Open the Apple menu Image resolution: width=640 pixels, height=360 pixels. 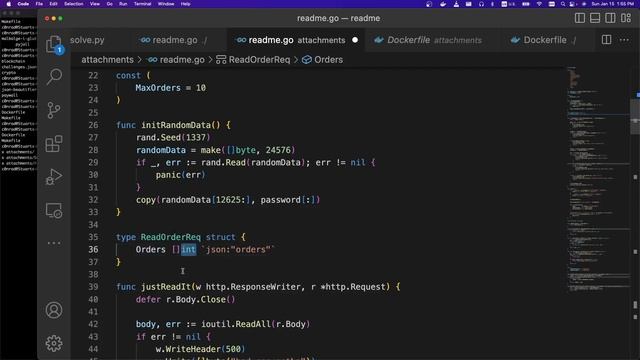click(x=8, y=4)
